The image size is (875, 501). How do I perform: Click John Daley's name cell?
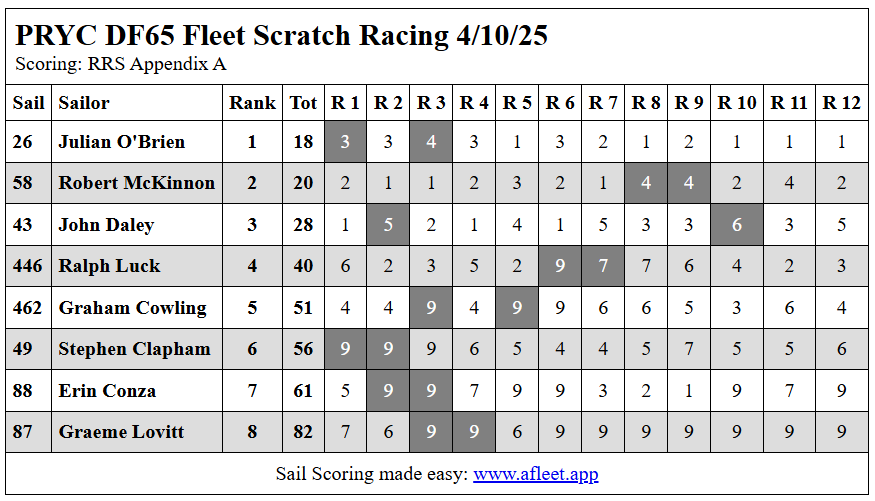pyautogui.click(x=106, y=225)
